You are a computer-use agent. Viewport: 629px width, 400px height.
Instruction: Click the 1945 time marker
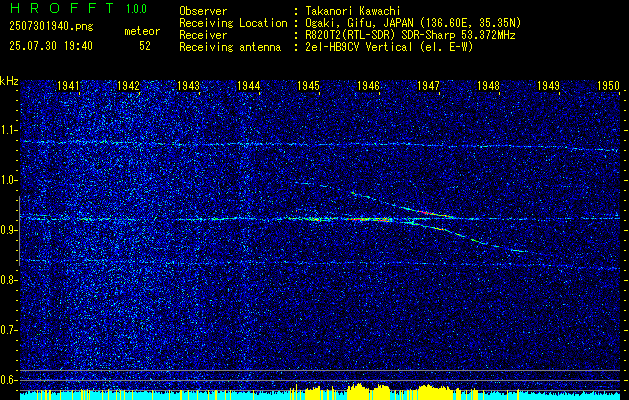(x=308, y=85)
